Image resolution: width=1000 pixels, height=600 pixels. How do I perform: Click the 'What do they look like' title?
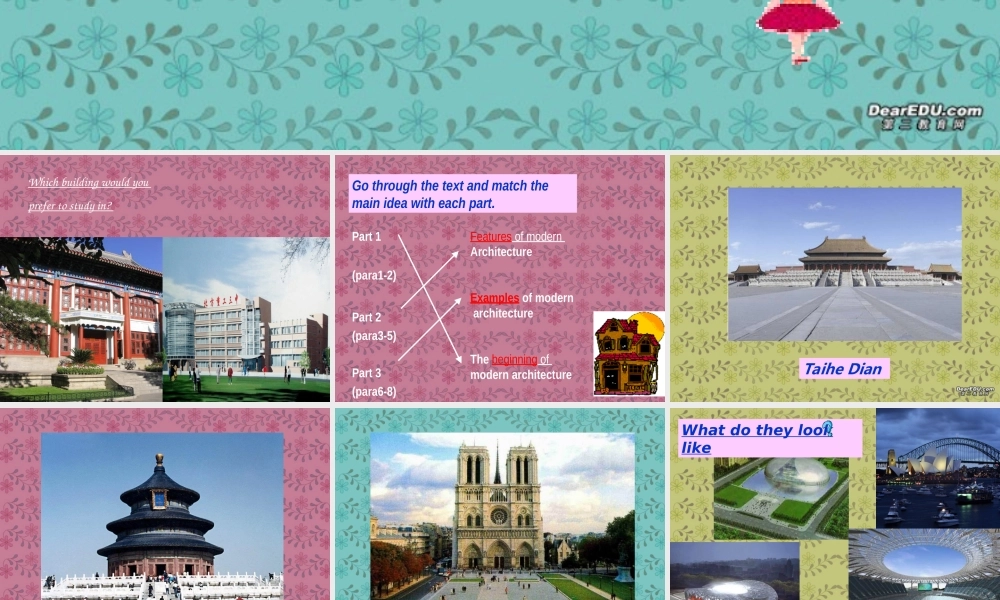[770, 438]
